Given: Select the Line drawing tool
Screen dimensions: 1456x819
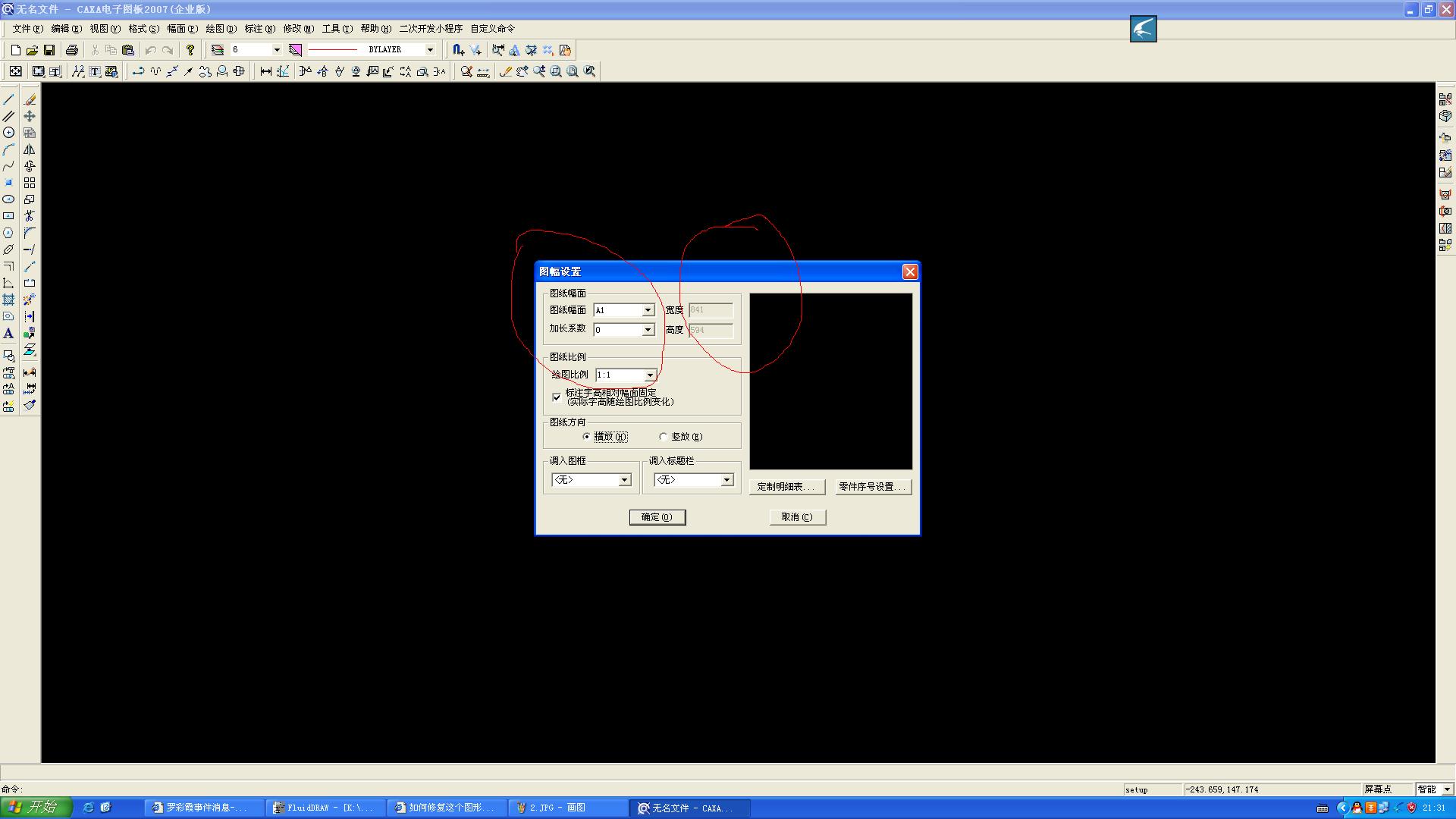Looking at the screenshot, I should tap(9, 99).
